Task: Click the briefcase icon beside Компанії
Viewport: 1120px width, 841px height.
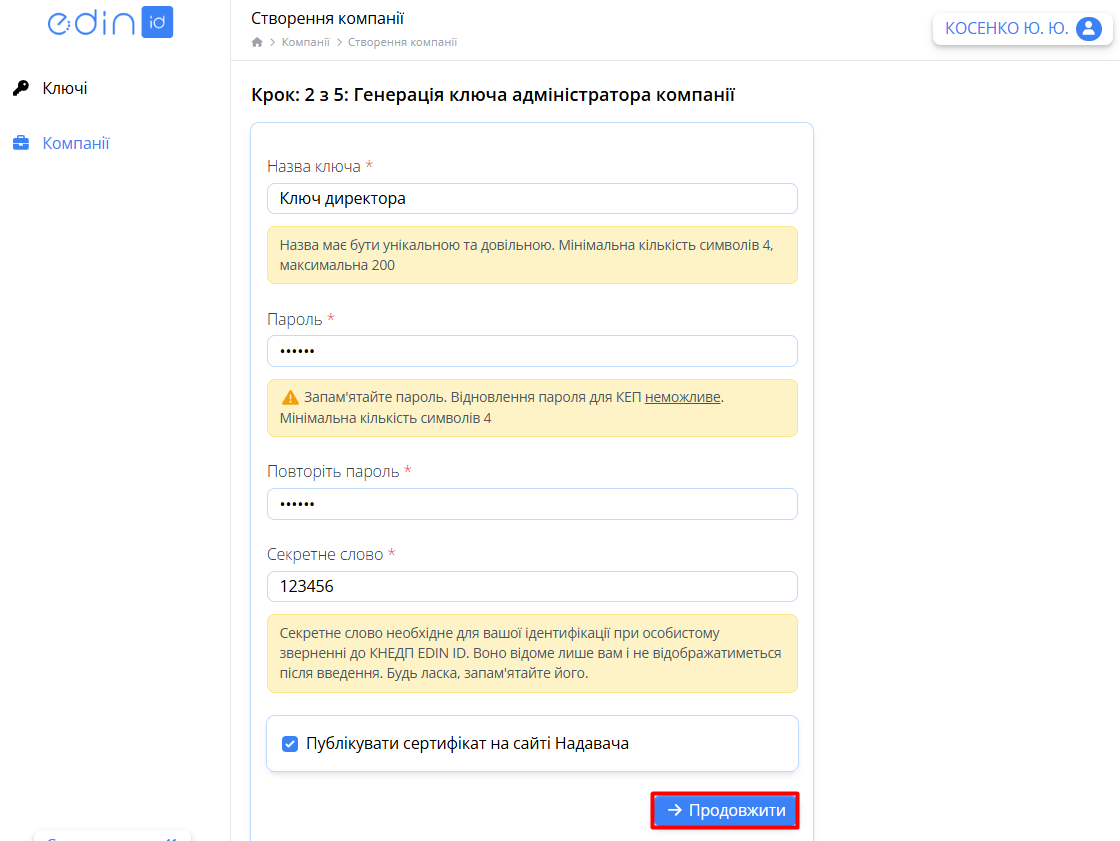Action: tap(20, 144)
